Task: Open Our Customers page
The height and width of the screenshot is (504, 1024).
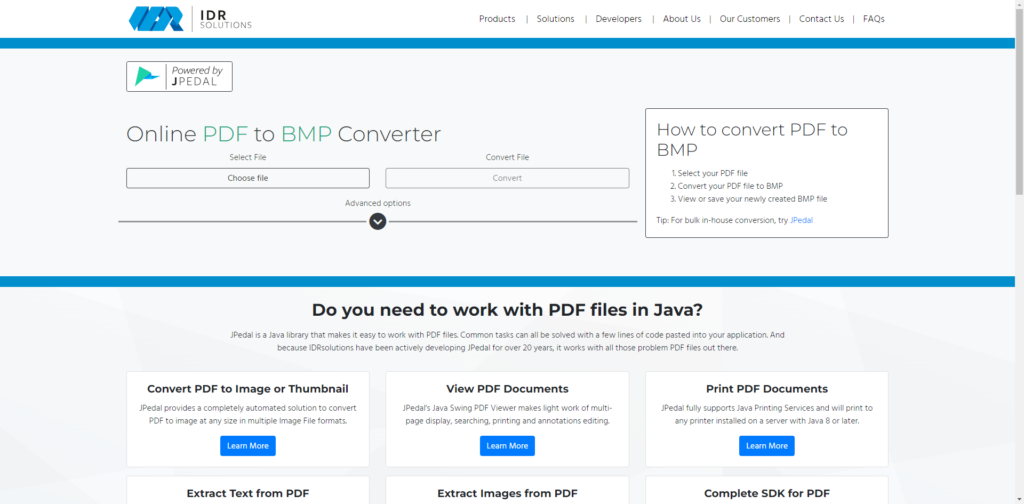Action: (750, 19)
